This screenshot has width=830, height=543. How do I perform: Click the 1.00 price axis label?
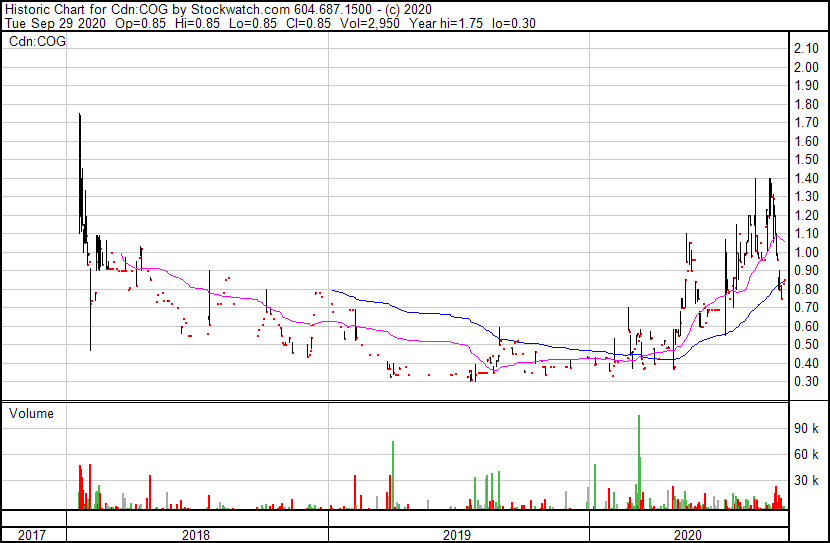tap(806, 252)
